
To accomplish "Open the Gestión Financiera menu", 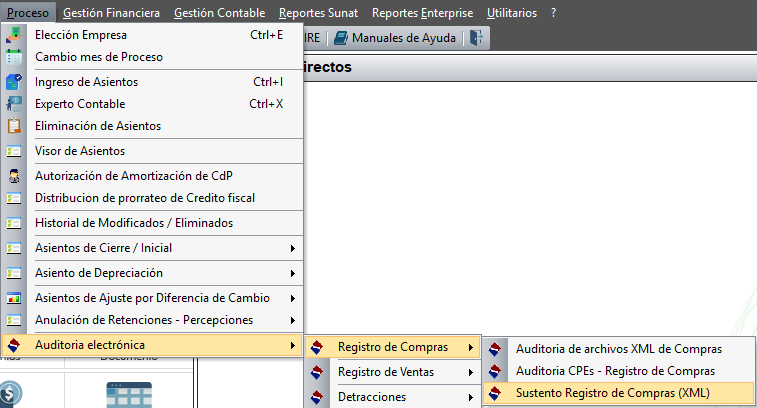I will coord(112,13).
